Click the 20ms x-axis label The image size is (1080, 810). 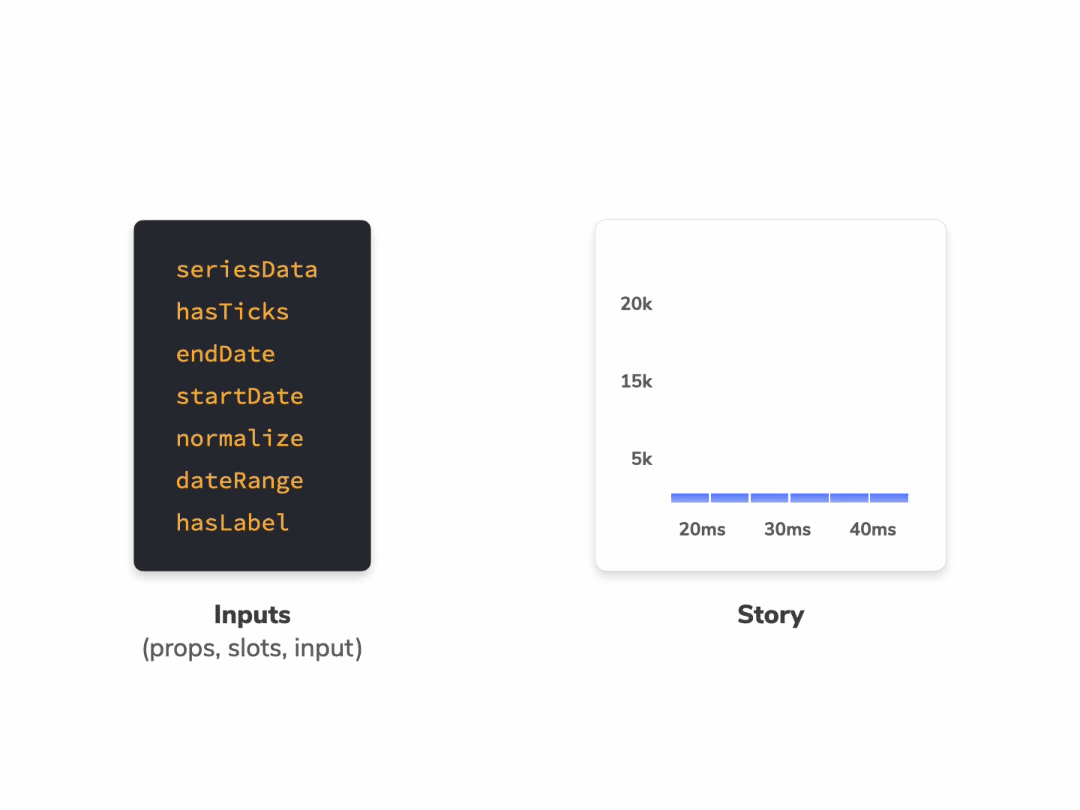tap(702, 529)
